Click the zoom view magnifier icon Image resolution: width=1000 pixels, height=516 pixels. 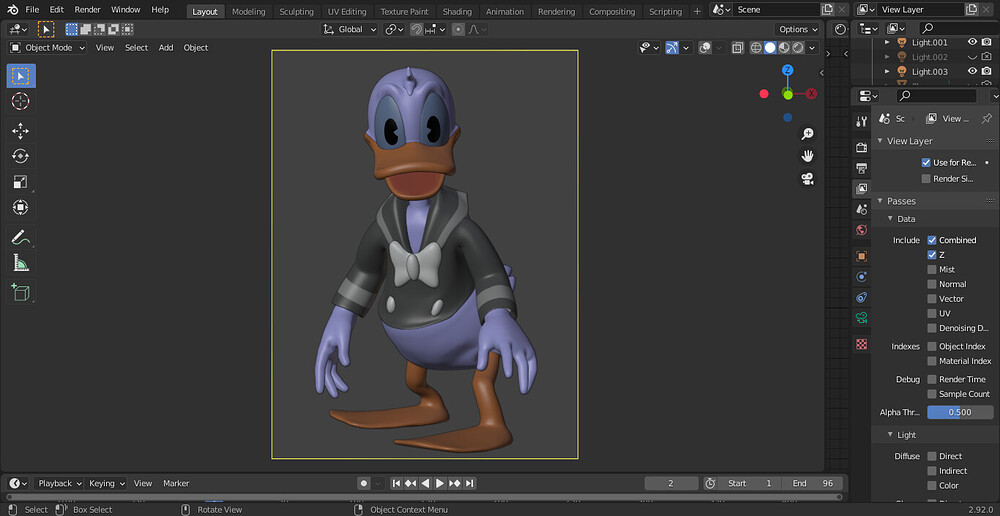(x=807, y=133)
